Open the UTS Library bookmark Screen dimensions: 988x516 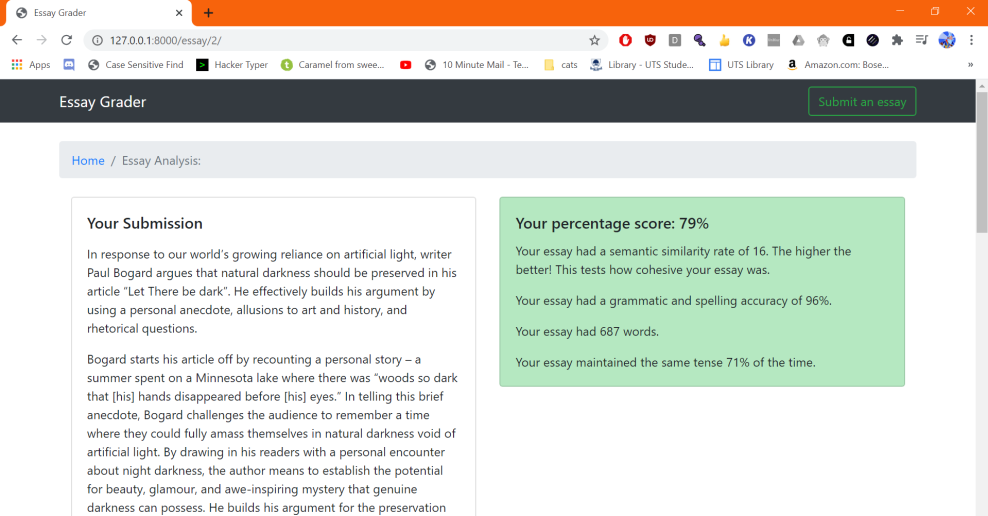click(x=742, y=64)
